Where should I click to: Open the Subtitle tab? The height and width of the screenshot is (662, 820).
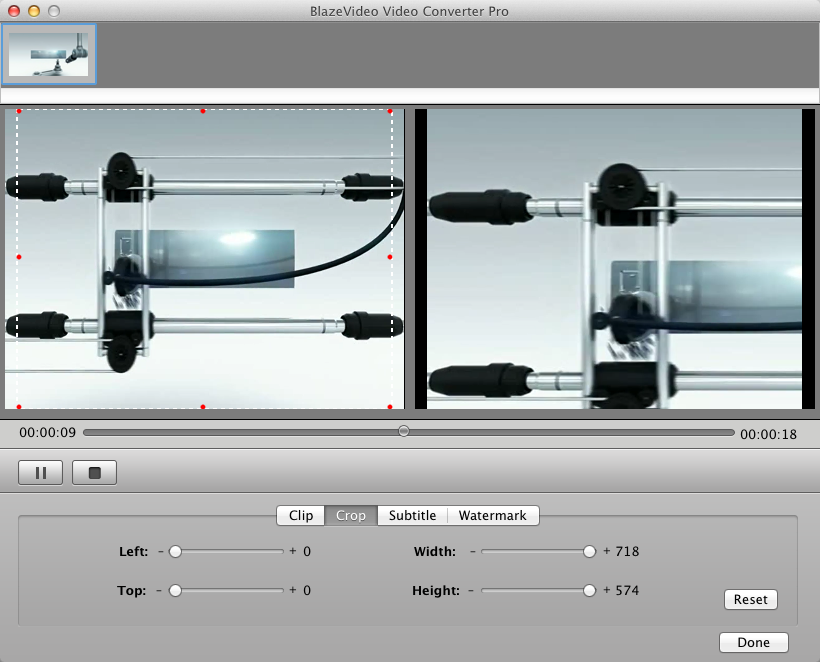tap(412, 516)
